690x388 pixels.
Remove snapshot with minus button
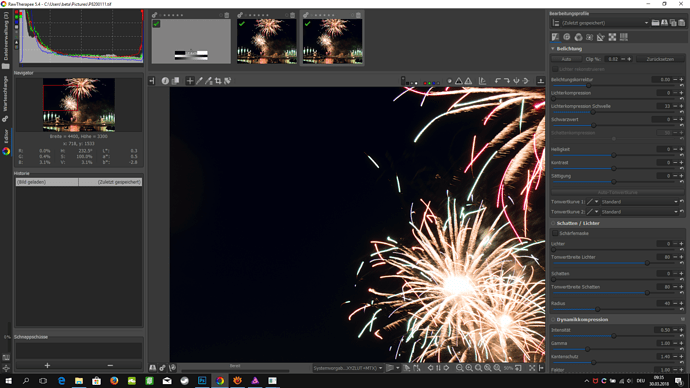pos(110,366)
